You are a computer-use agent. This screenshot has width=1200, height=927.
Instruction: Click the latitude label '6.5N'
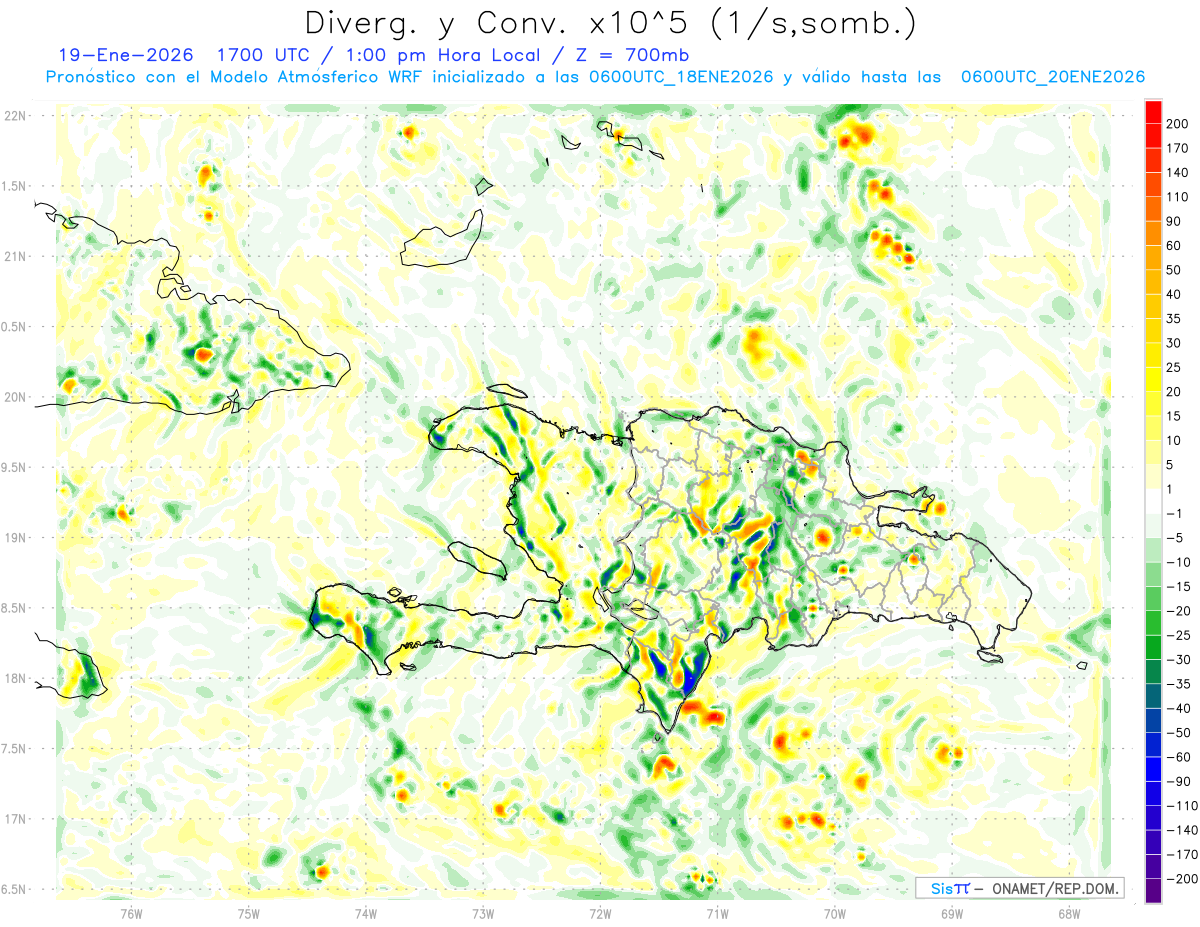tap(14, 889)
